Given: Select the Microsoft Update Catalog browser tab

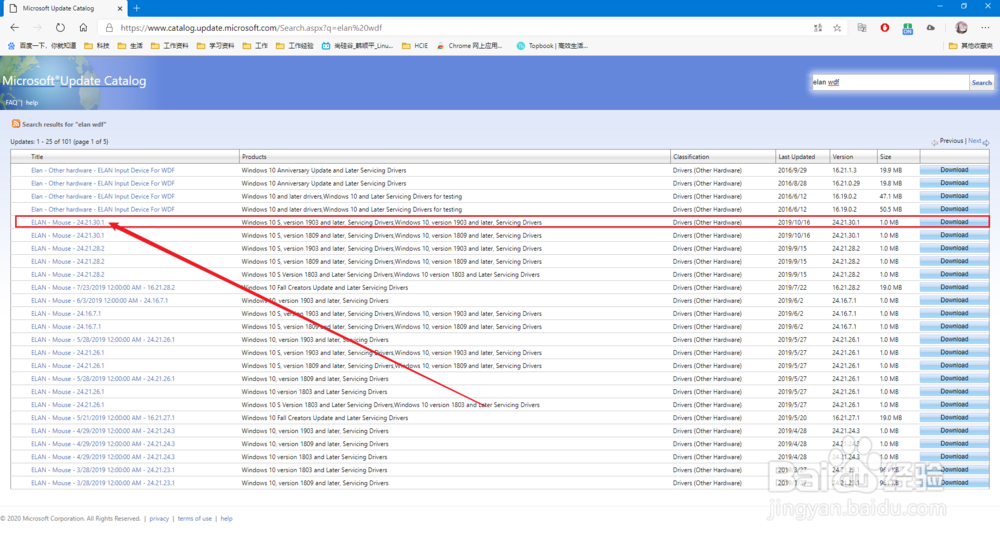Looking at the screenshot, I should (x=64, y=8).
